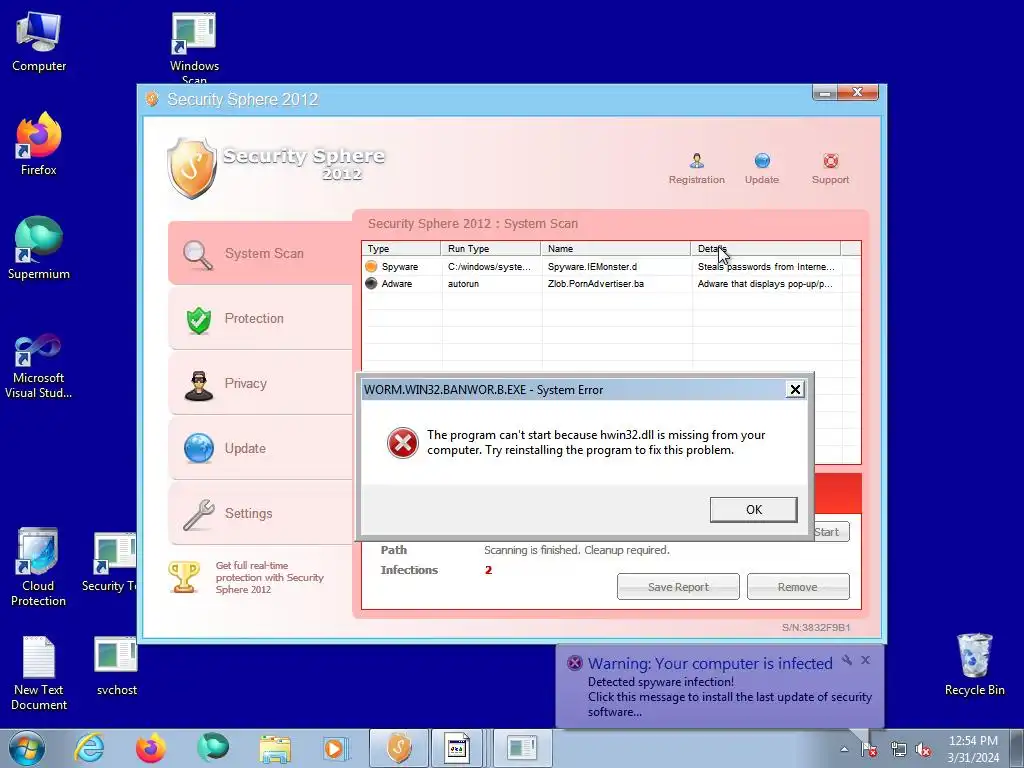Click the globe icon beside sidebar Update
This screenshot has height=768, width=1024.
(x=199, y=449)
